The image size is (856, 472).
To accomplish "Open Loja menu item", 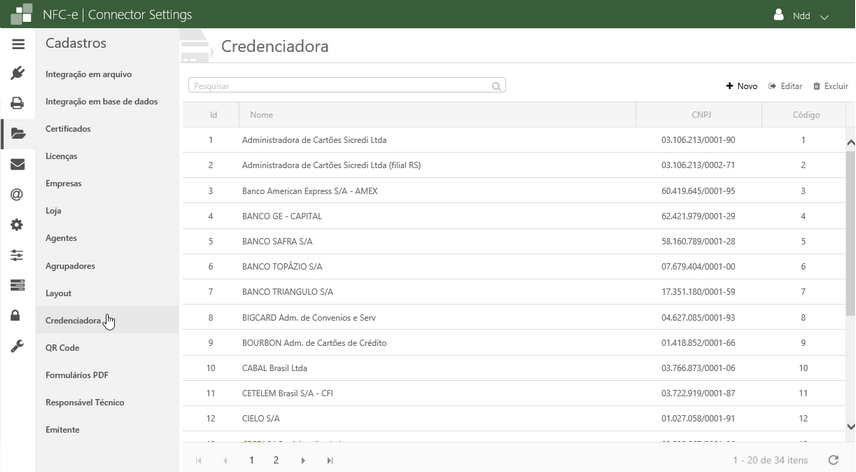I will coord(53,211).
